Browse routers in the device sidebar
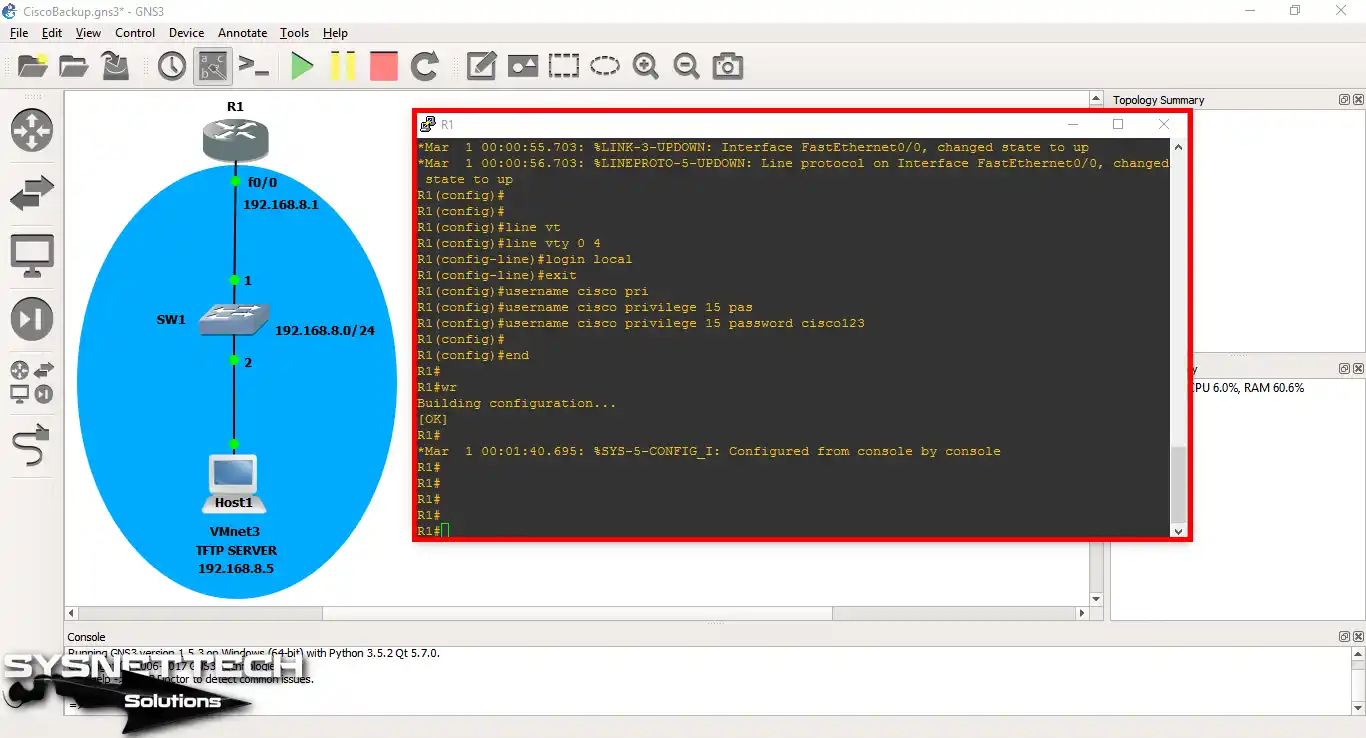This screenshot has width=1366, height=738. point(32,131)
